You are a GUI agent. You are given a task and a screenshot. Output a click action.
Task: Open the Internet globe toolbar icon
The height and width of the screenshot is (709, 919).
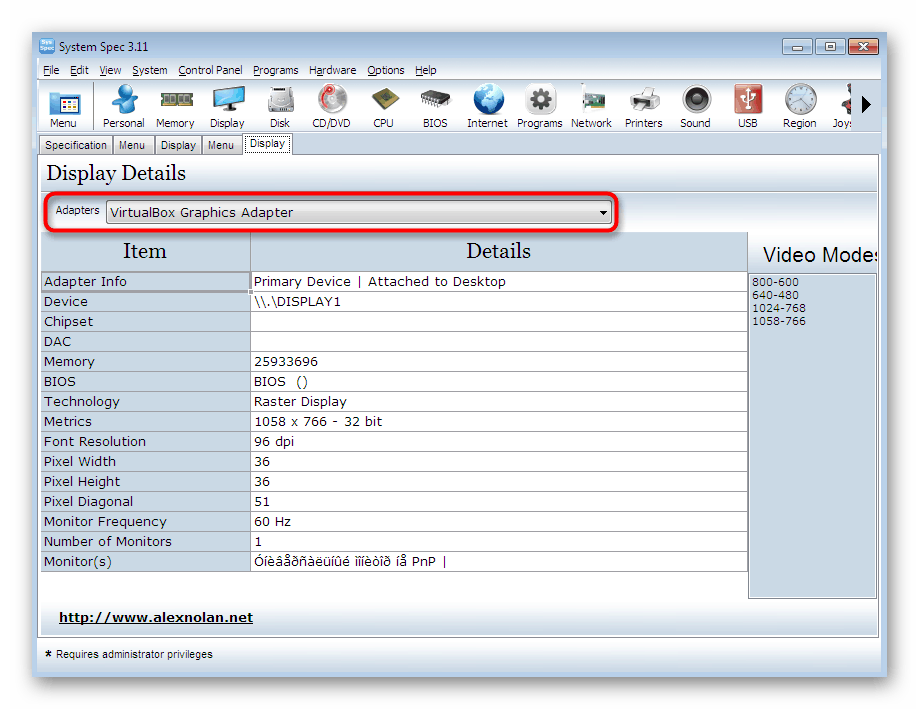click(488, 107)
